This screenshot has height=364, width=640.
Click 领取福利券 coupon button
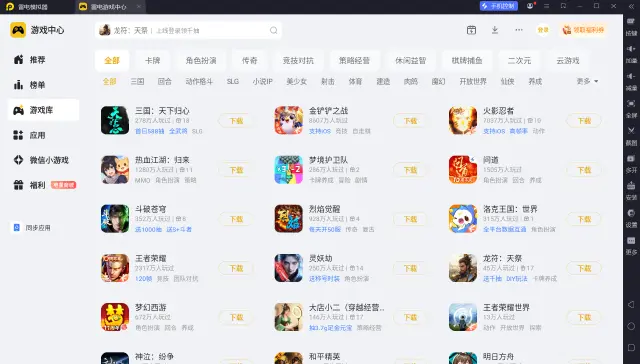click(583, 30)
